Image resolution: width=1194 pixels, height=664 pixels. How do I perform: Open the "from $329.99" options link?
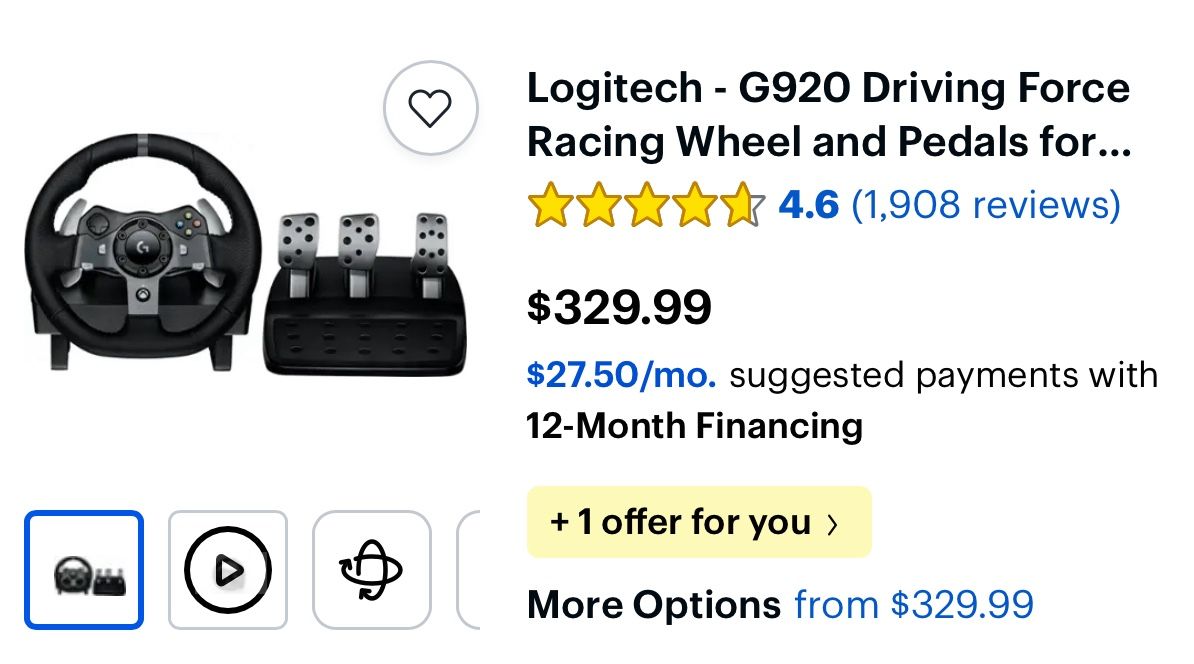pos(913,605)
